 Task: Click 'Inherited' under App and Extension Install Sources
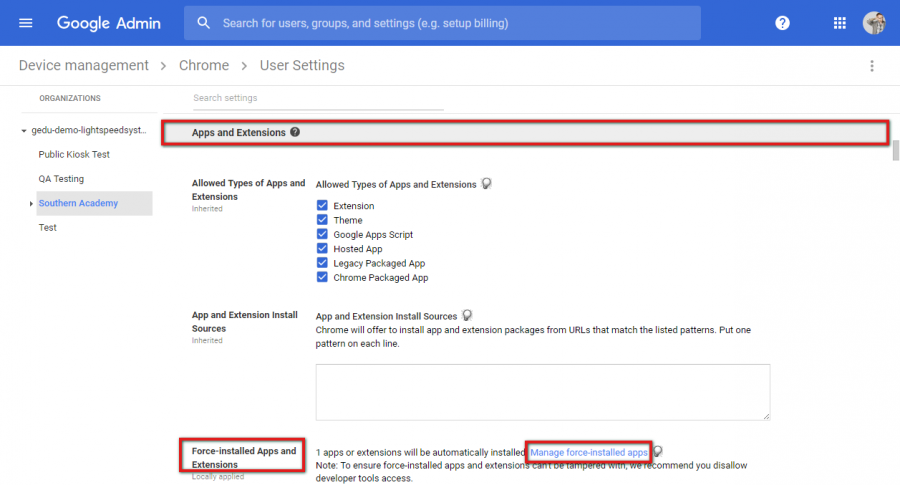tap(207, 340)
